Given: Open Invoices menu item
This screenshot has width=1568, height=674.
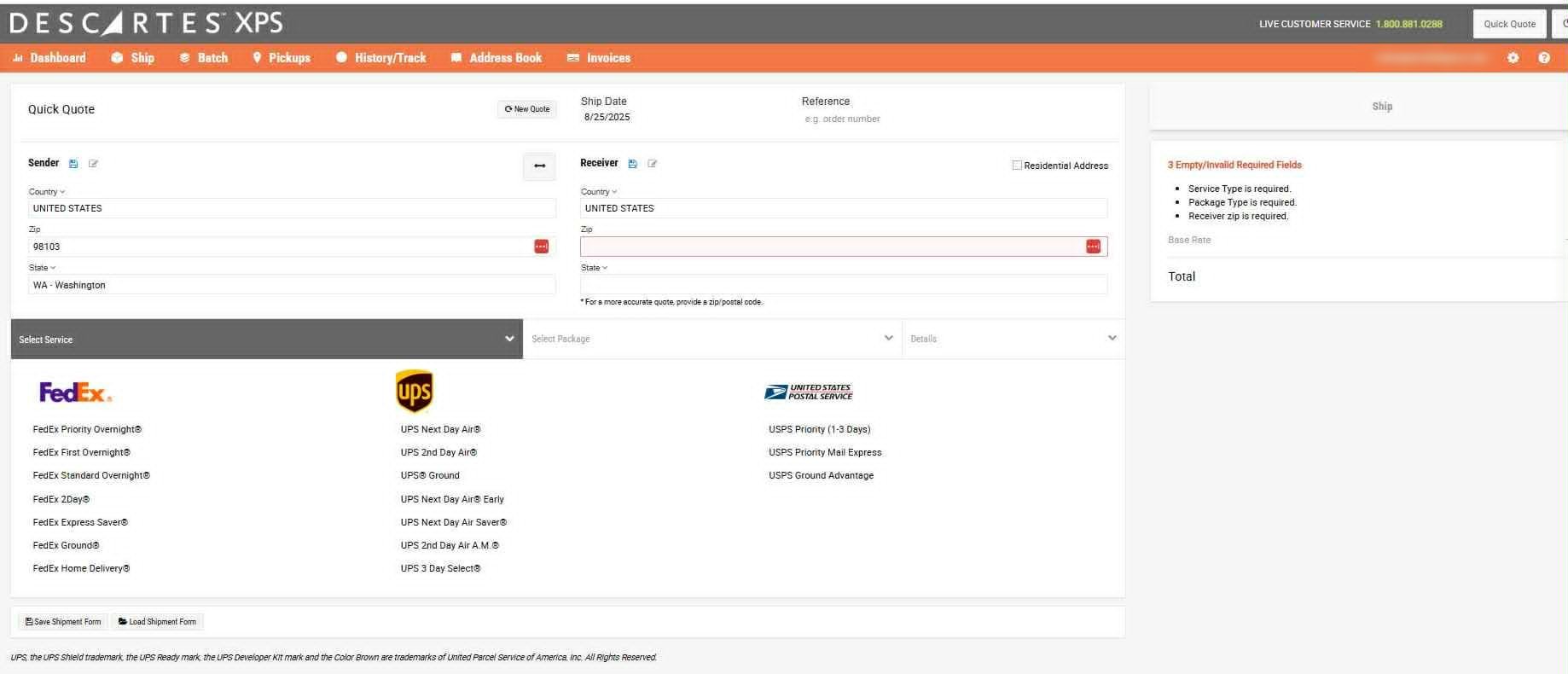Looking at the screenshot, I should [599, 58].
